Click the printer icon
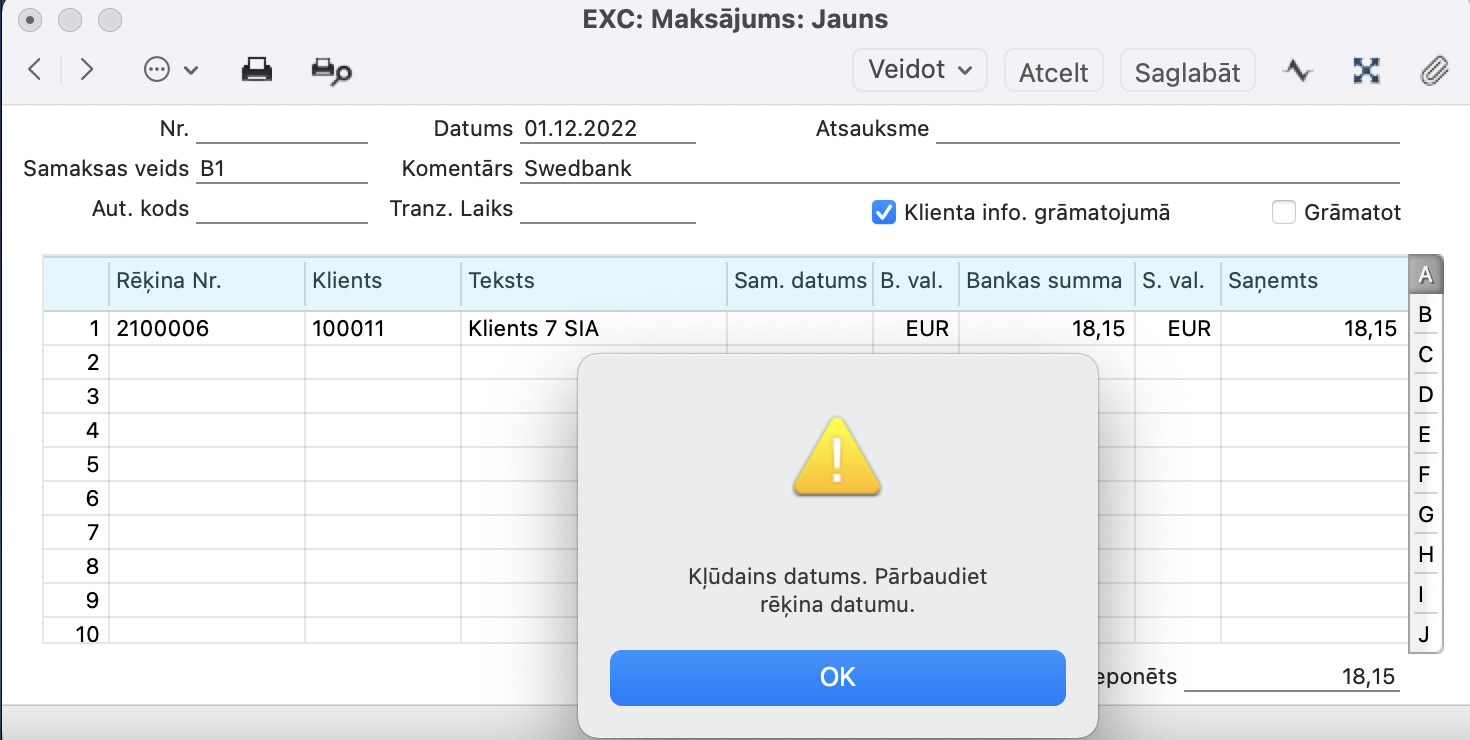Viewport: 1470px width, 740px height. (x=257, y=70)
